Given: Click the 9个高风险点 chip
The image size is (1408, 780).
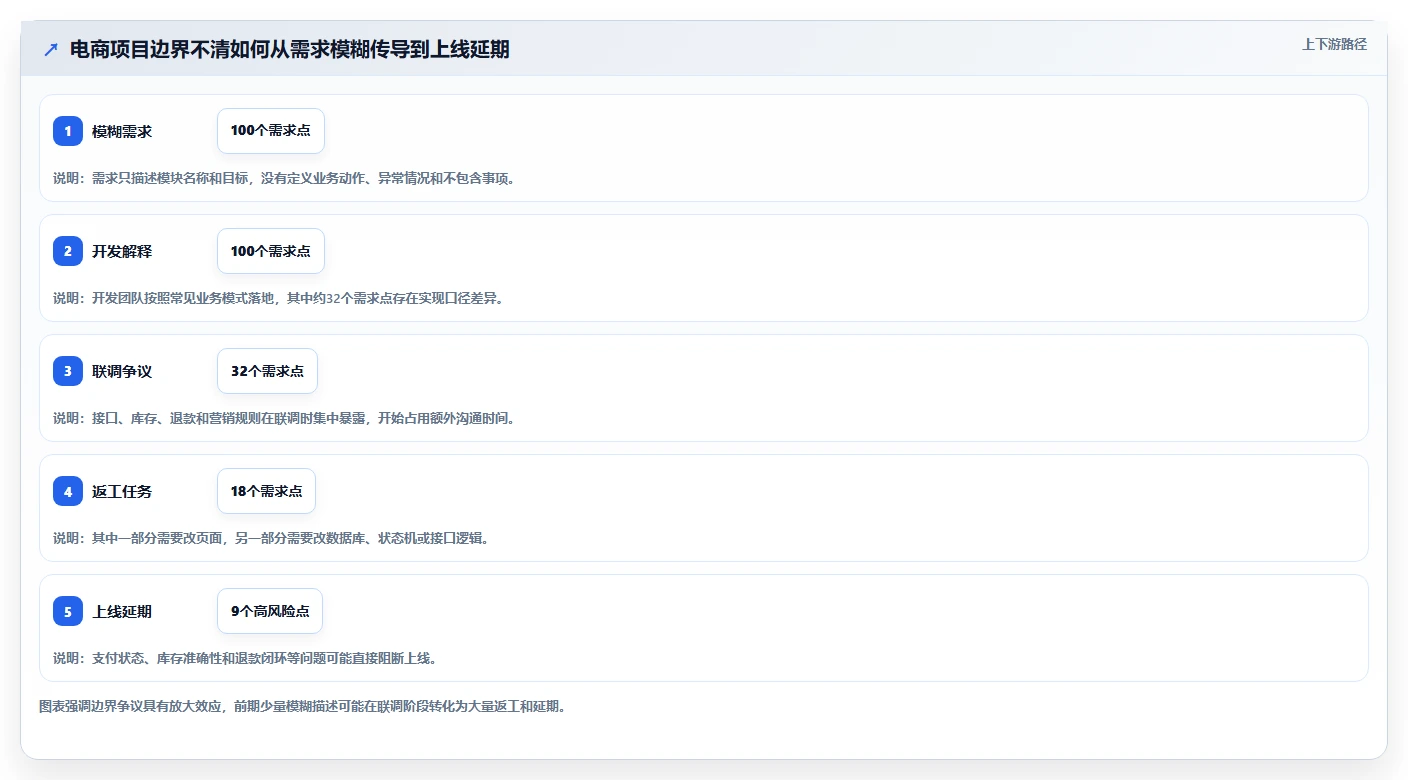Looking at the screenshot, I should (x=270, y=611).
